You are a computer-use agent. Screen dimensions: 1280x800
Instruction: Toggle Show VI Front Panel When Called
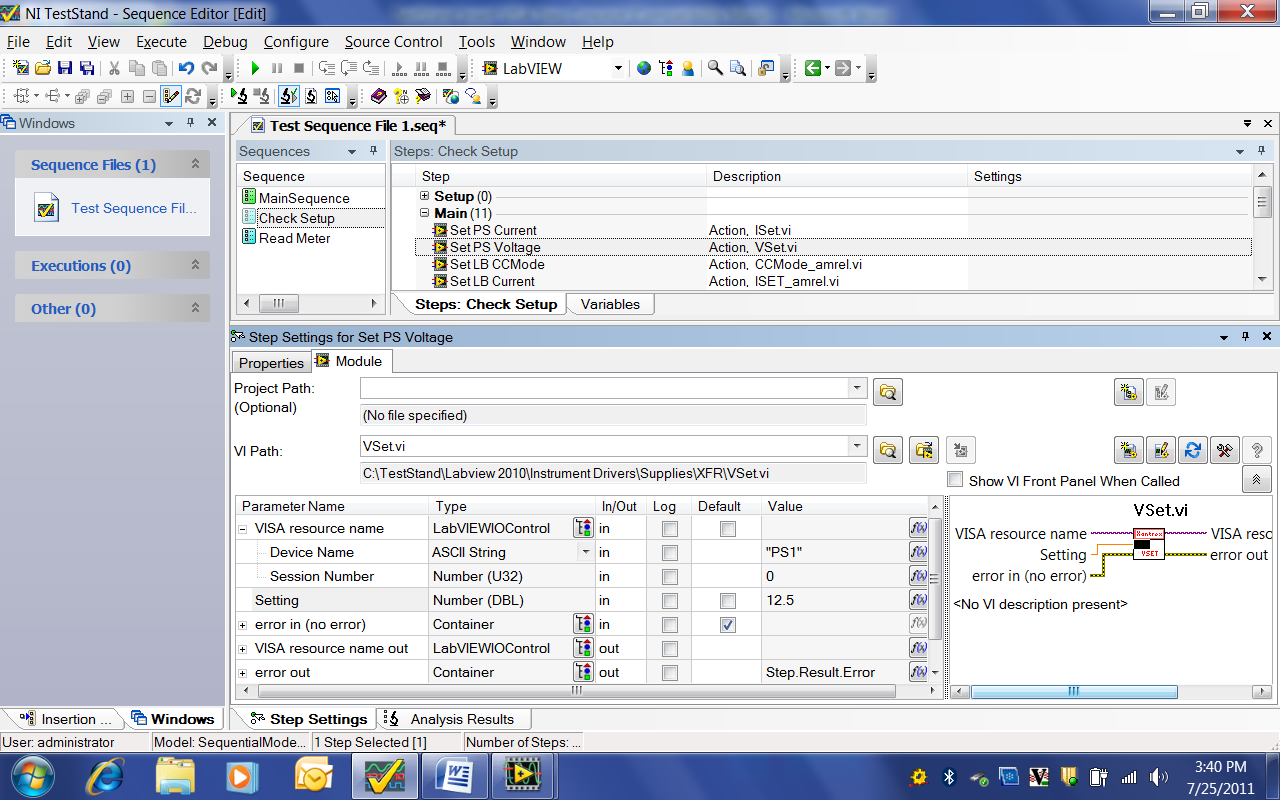pos(955,480)
